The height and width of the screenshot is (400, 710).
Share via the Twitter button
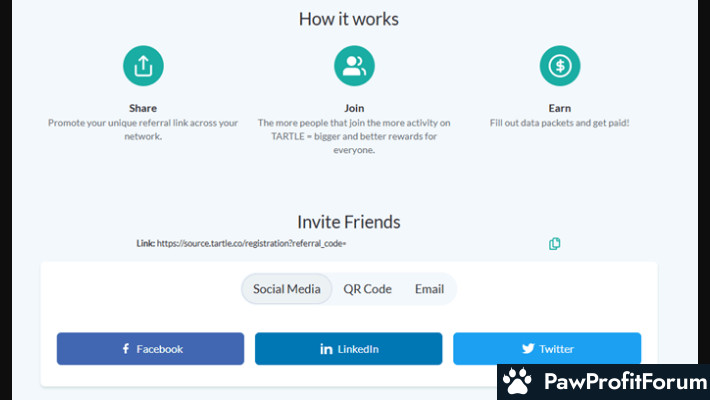(x=547, y=349)
